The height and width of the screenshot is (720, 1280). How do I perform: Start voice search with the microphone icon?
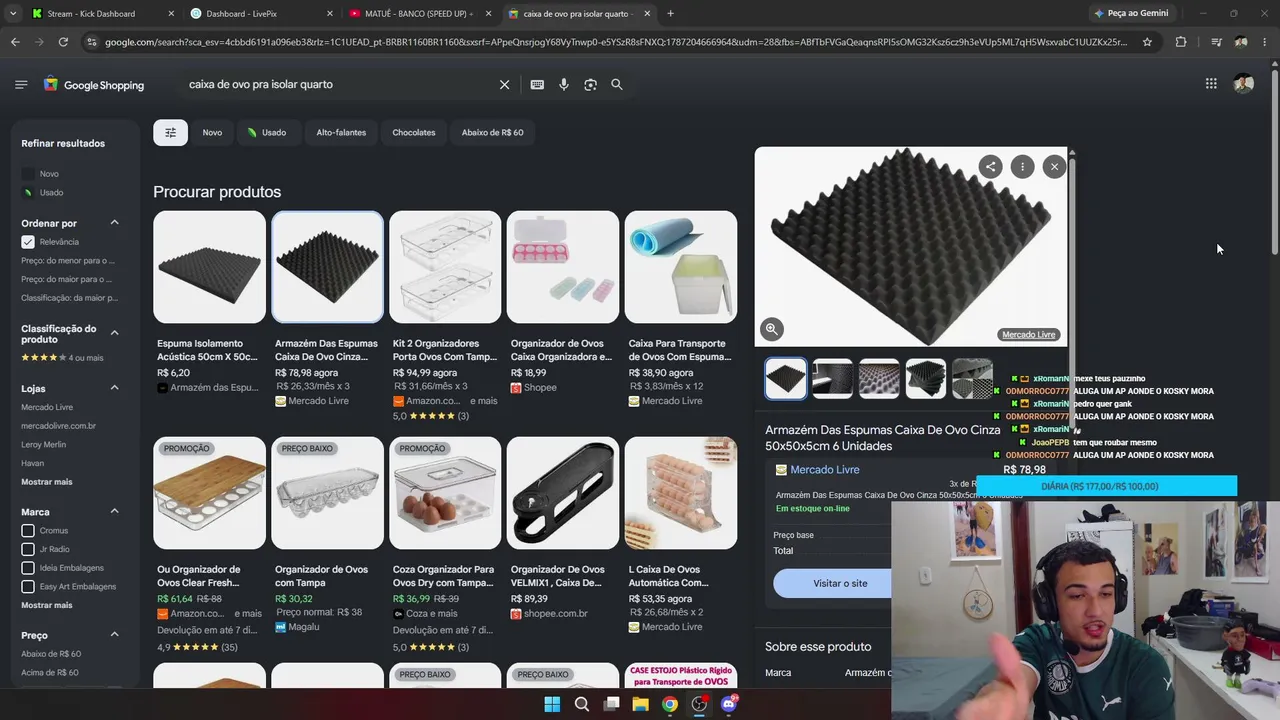point(564,85)
